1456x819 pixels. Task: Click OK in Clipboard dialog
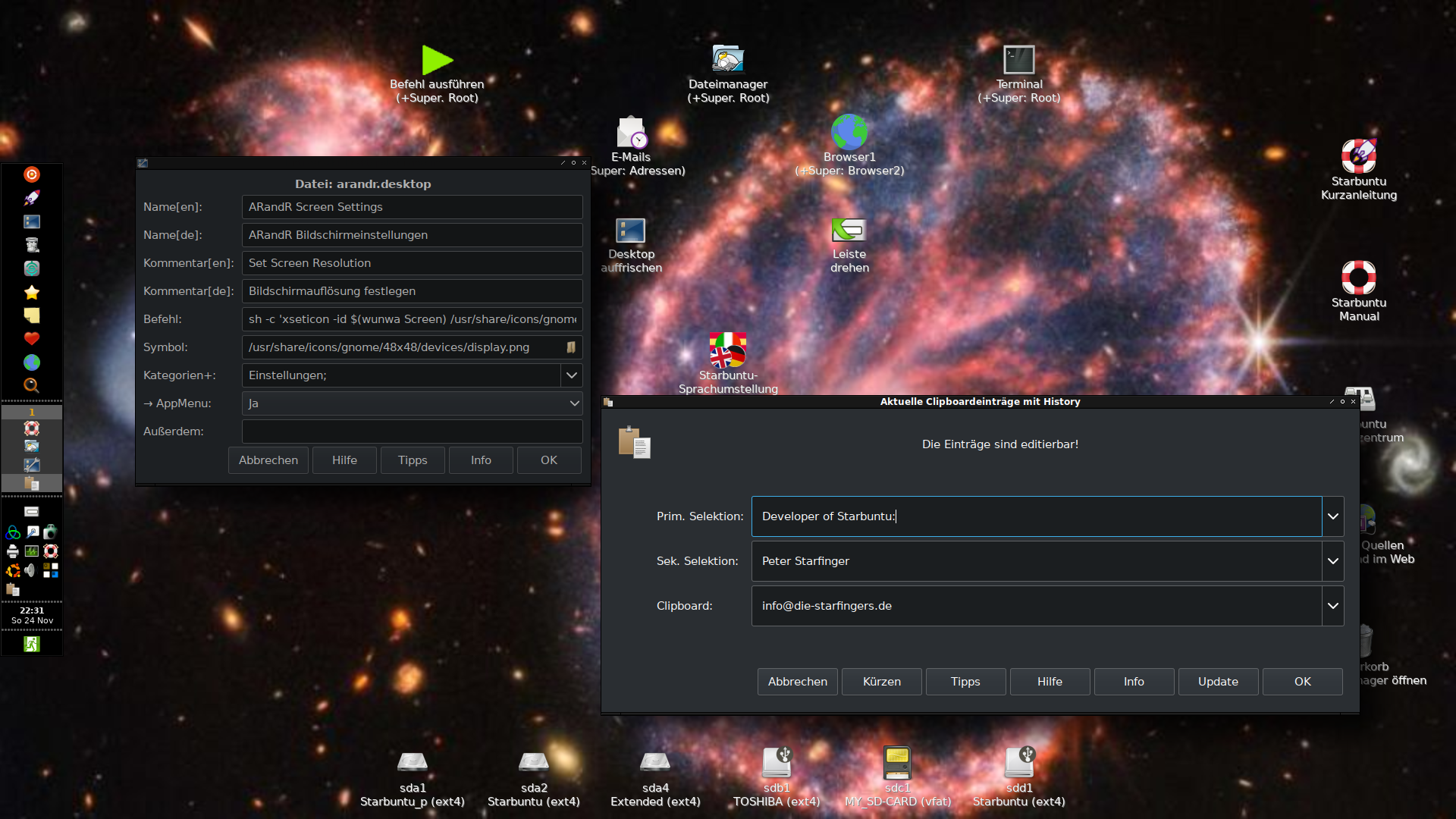[x=1303, y=682]
